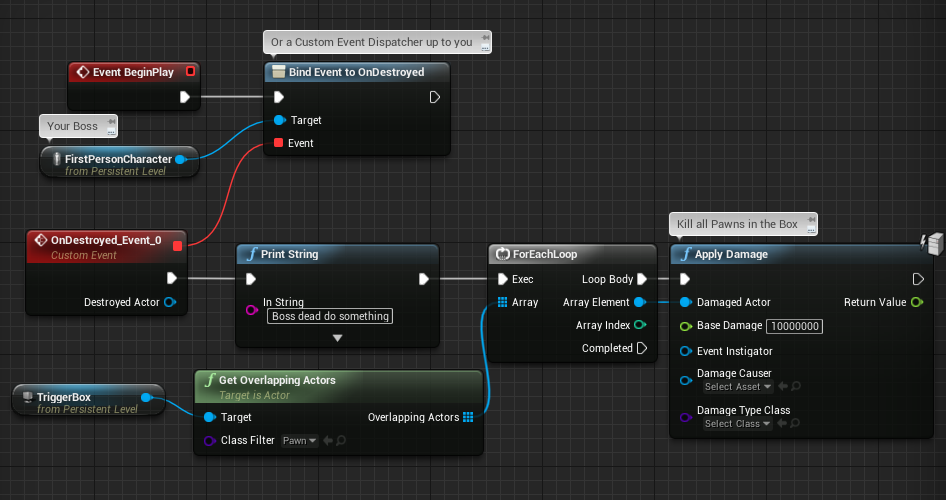This screenshot has height=500, width=946.
Task: Click 'Or a Custom Event Dispatcher up to you' comment
Action: (371, 42)
